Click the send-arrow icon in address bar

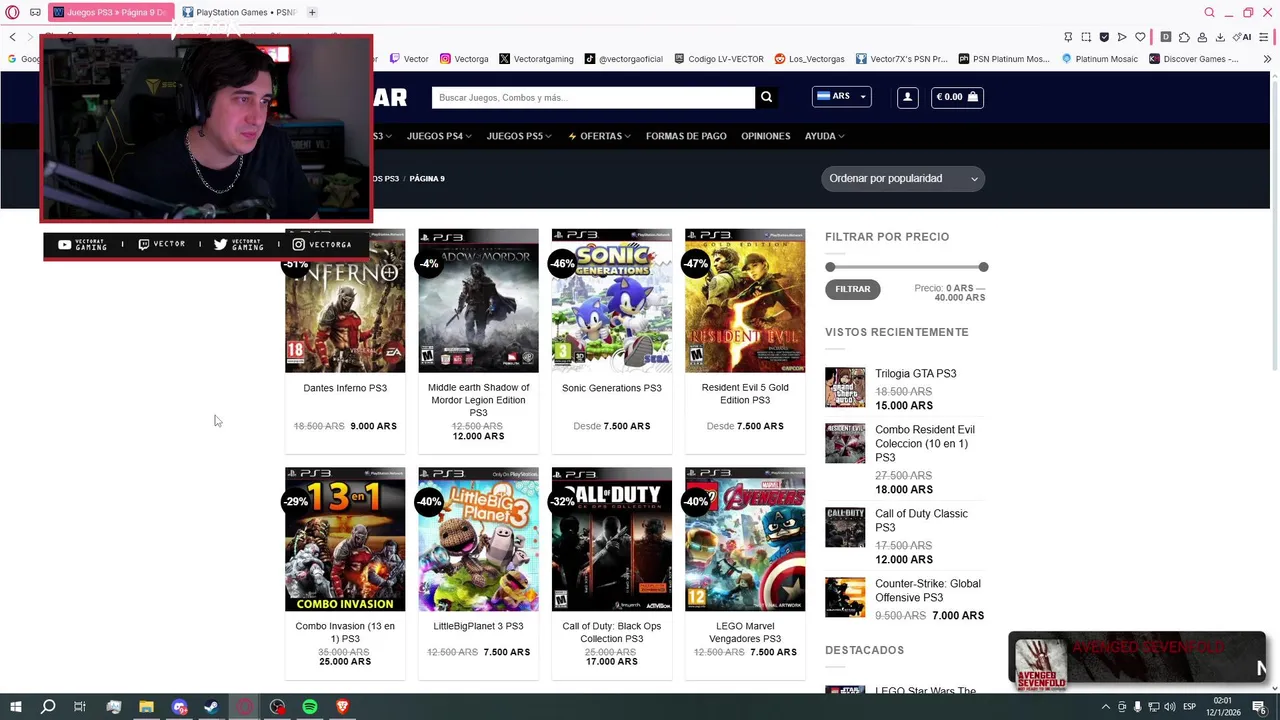click(x=1122, y=37)
